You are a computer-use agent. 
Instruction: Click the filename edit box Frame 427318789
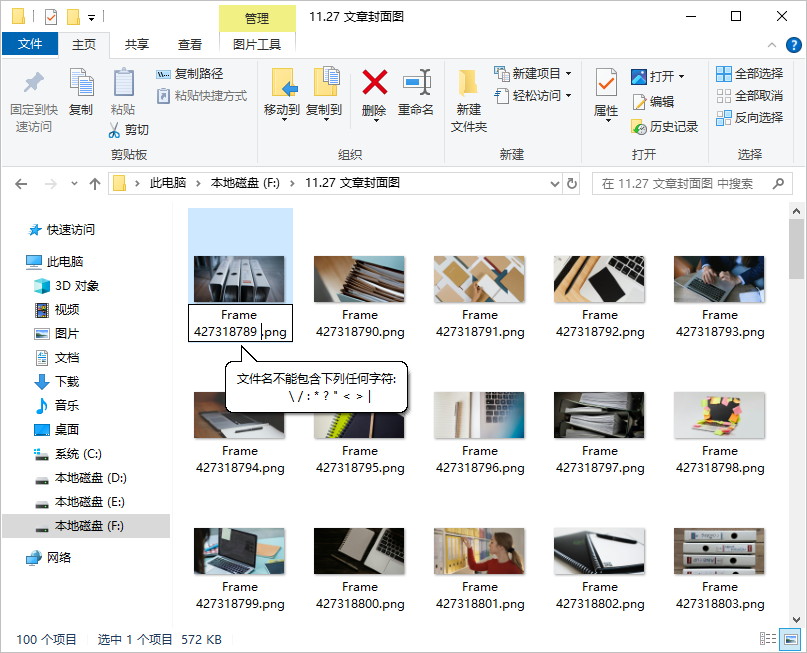coord(240,323)
